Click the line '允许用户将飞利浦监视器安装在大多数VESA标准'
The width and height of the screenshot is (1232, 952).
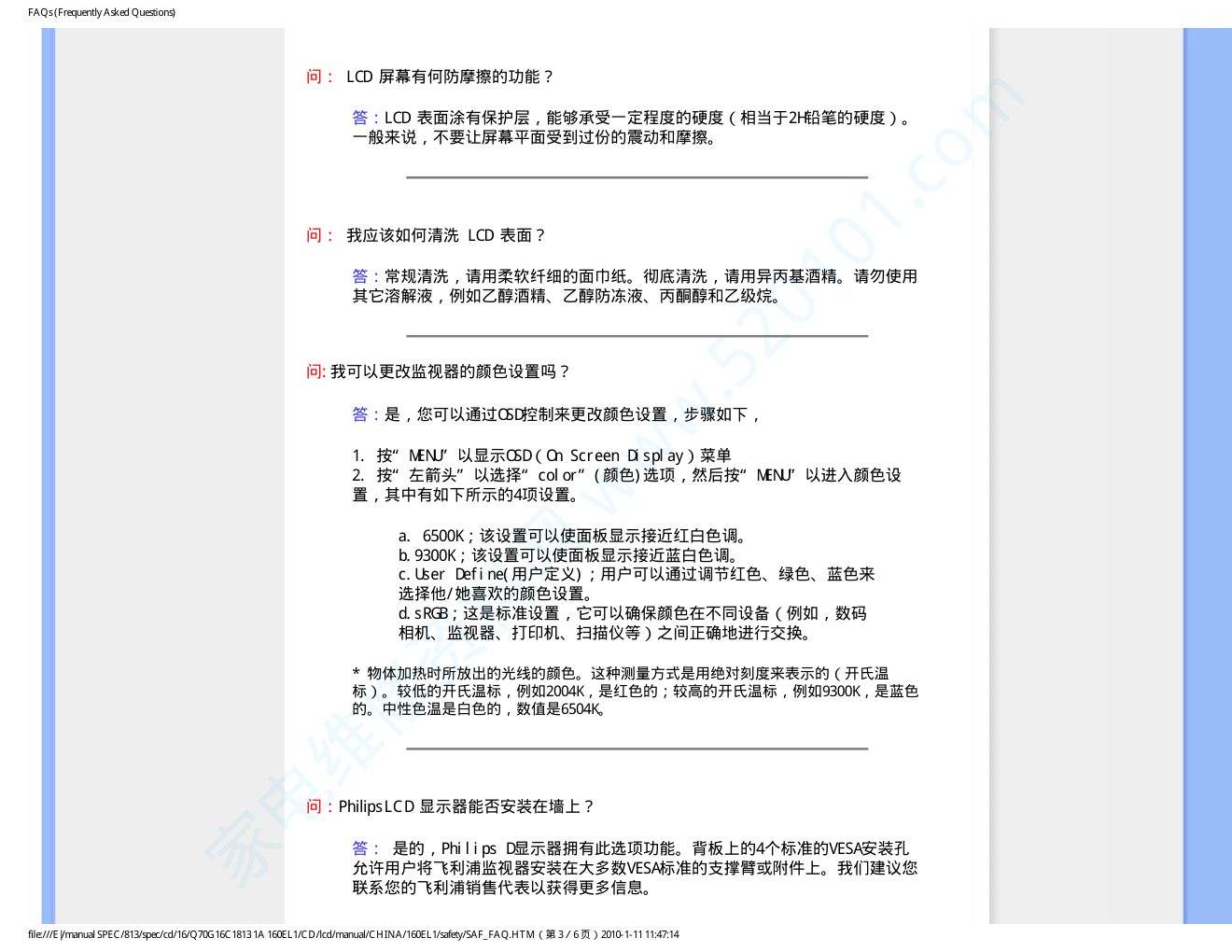635,868
